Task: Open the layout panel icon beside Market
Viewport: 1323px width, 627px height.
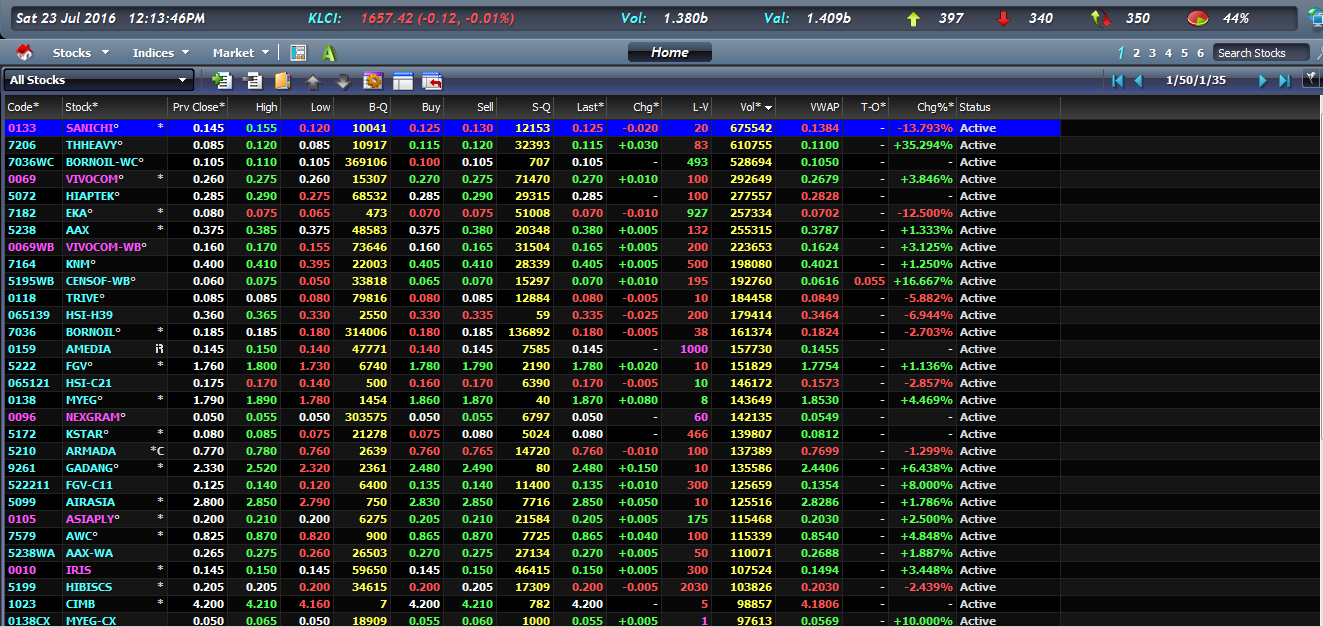Action: click(298, 52)
